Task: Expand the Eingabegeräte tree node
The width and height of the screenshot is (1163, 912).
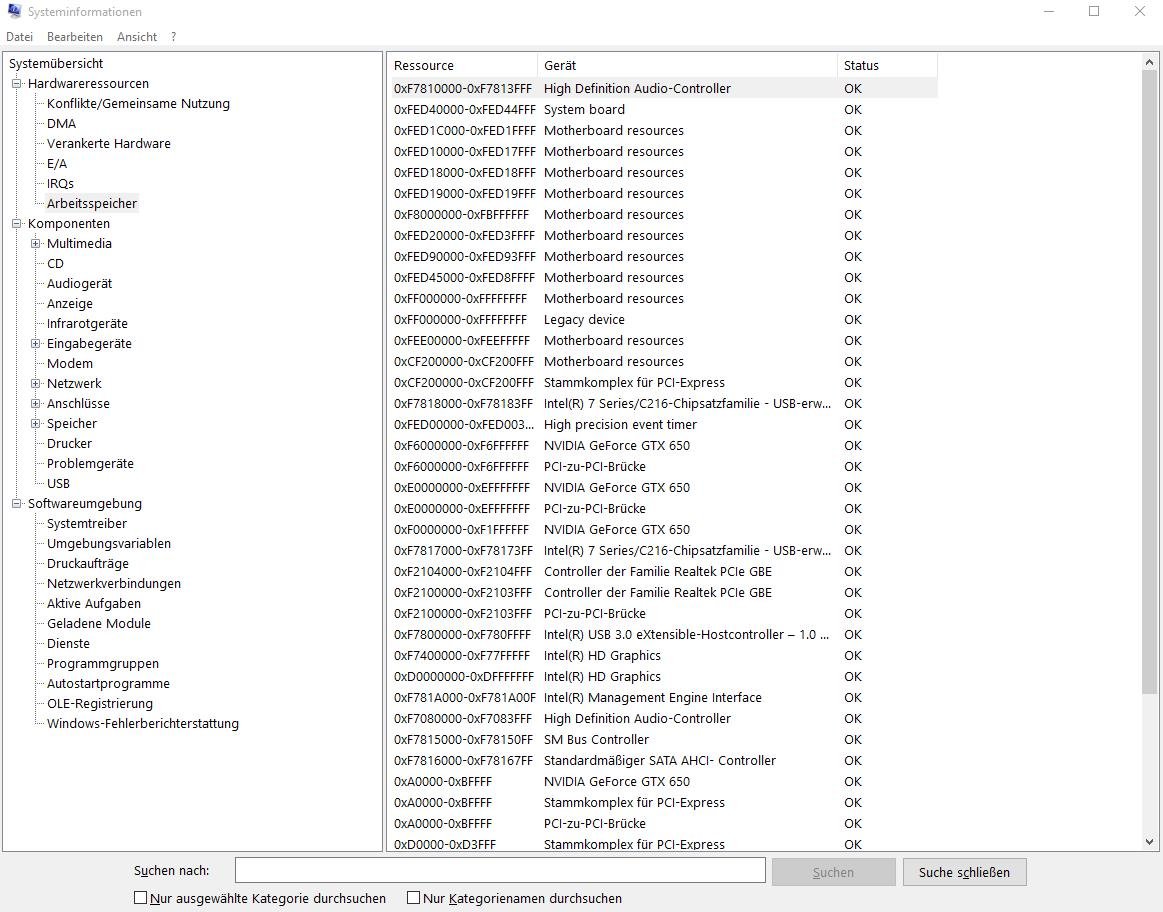Action: (35, 343)
